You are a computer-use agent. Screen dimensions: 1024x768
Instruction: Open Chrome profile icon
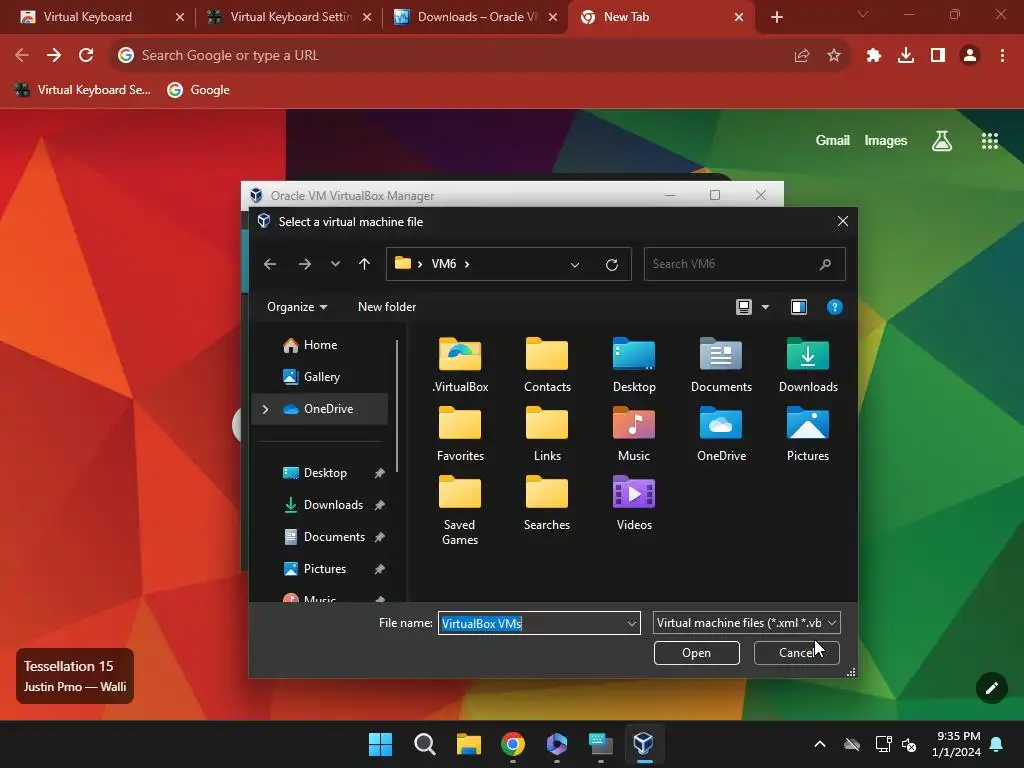click(970, 56)
